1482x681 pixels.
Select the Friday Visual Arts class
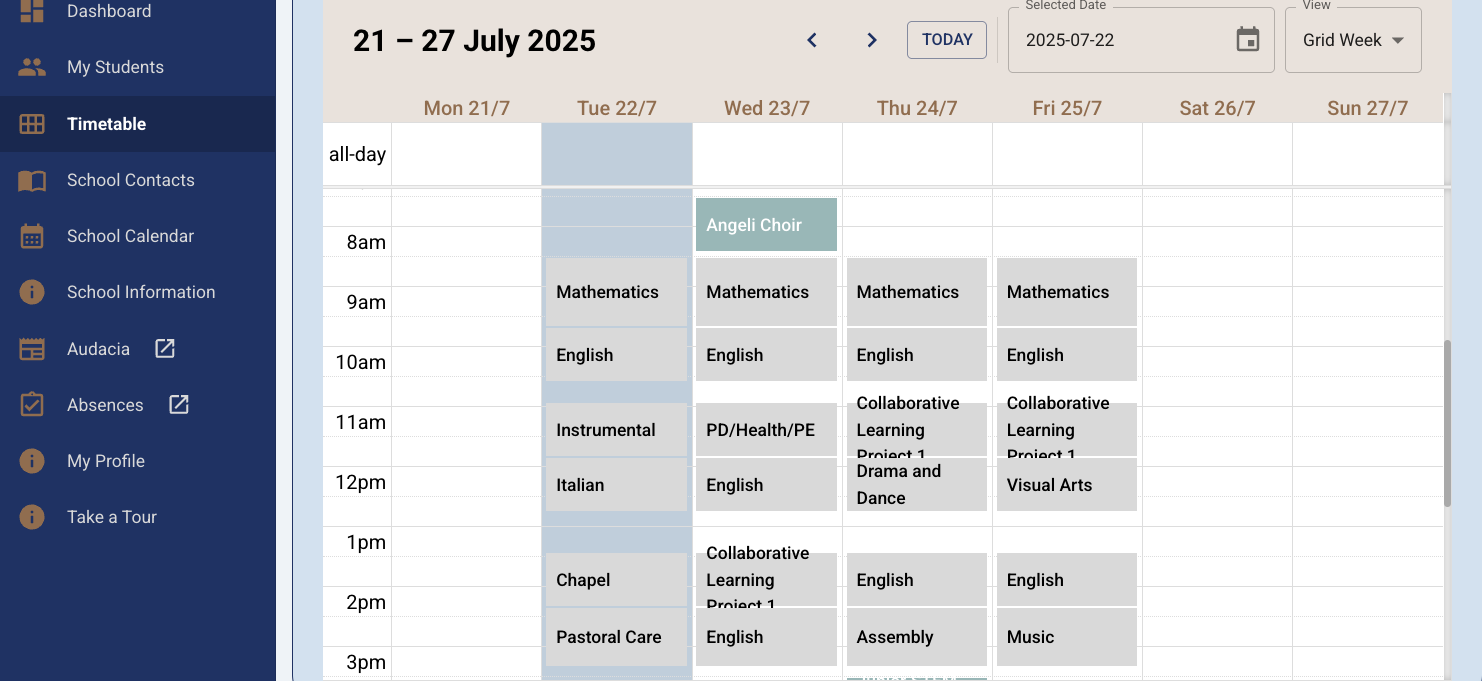[1066, 485]
